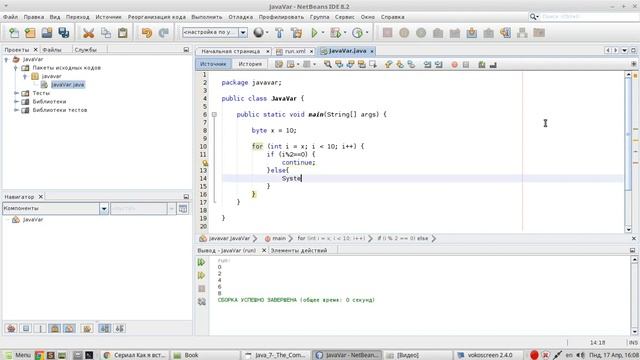
Task: Select JavaVar.java in the project tree
Action: [x=68, y=84]
